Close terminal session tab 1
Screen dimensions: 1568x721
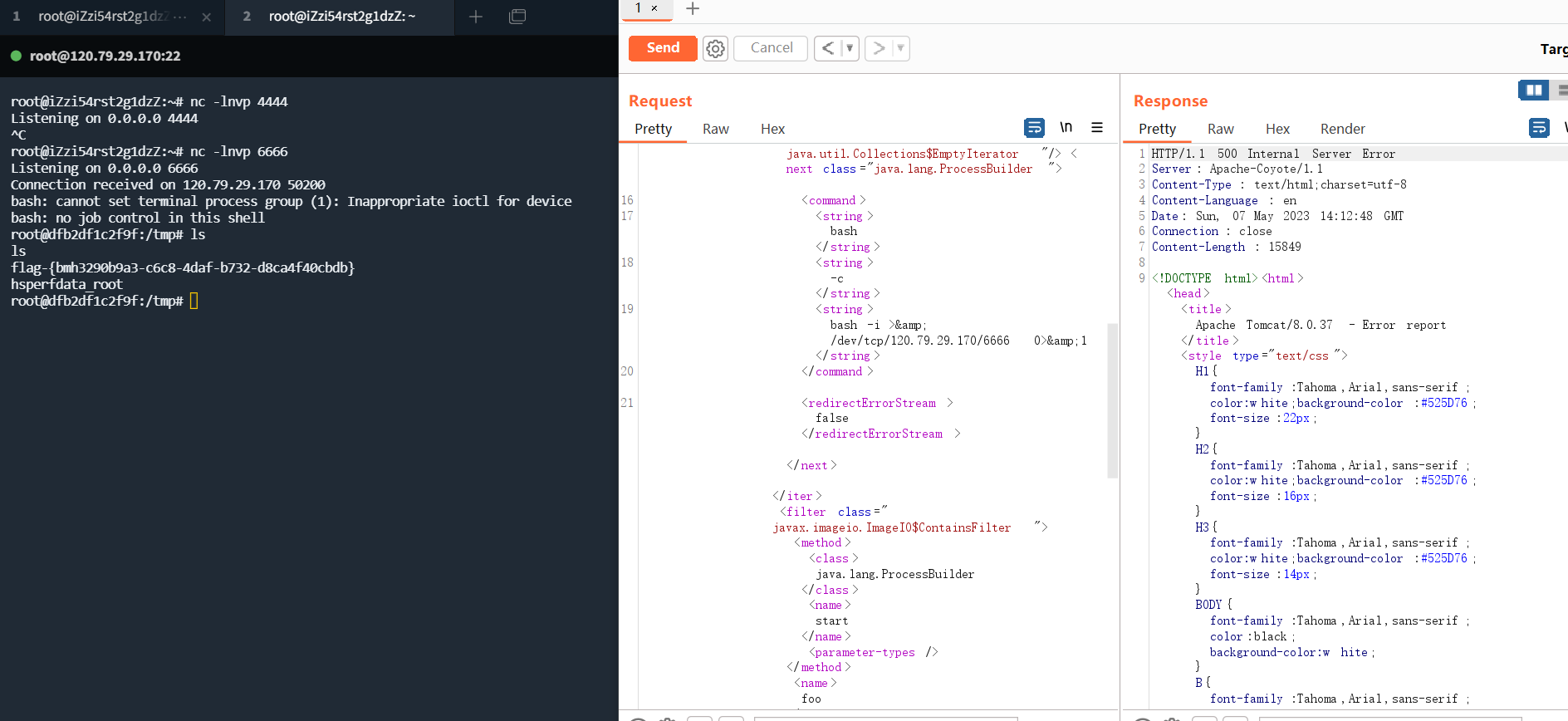tap(206, 17)
